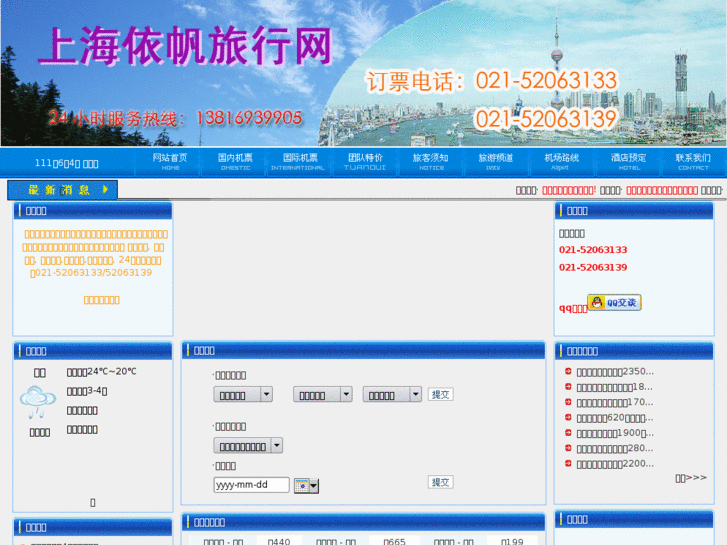Click the phone number 021-52063133 in sidebar
The height and width of the screenshot is (545, 727).
[x=593, y=250]
